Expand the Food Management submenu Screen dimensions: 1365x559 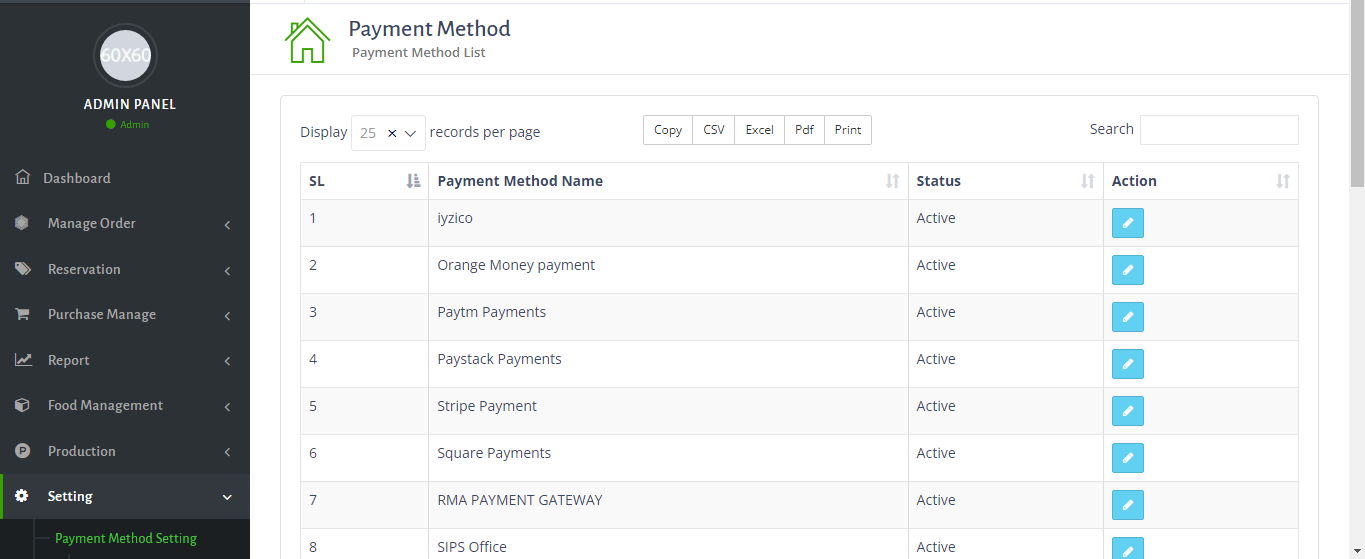click(125, 406)
